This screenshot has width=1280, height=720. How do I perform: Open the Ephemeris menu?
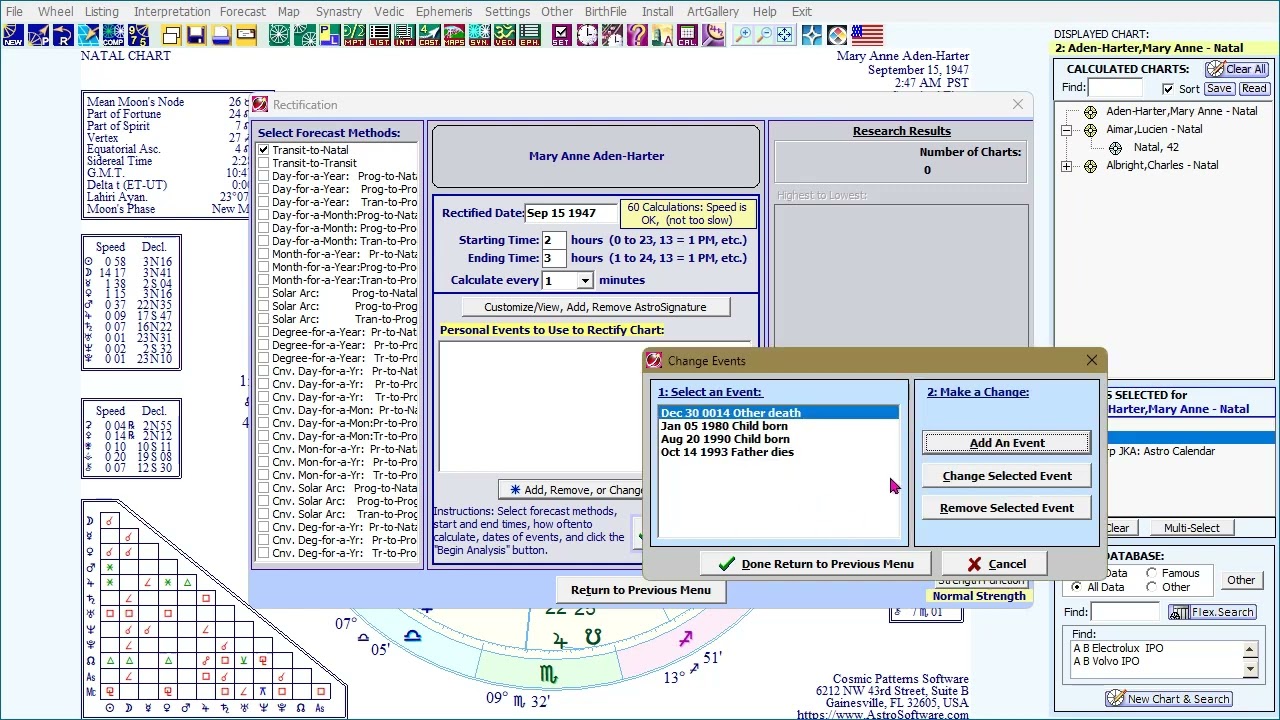coord(444,11)
